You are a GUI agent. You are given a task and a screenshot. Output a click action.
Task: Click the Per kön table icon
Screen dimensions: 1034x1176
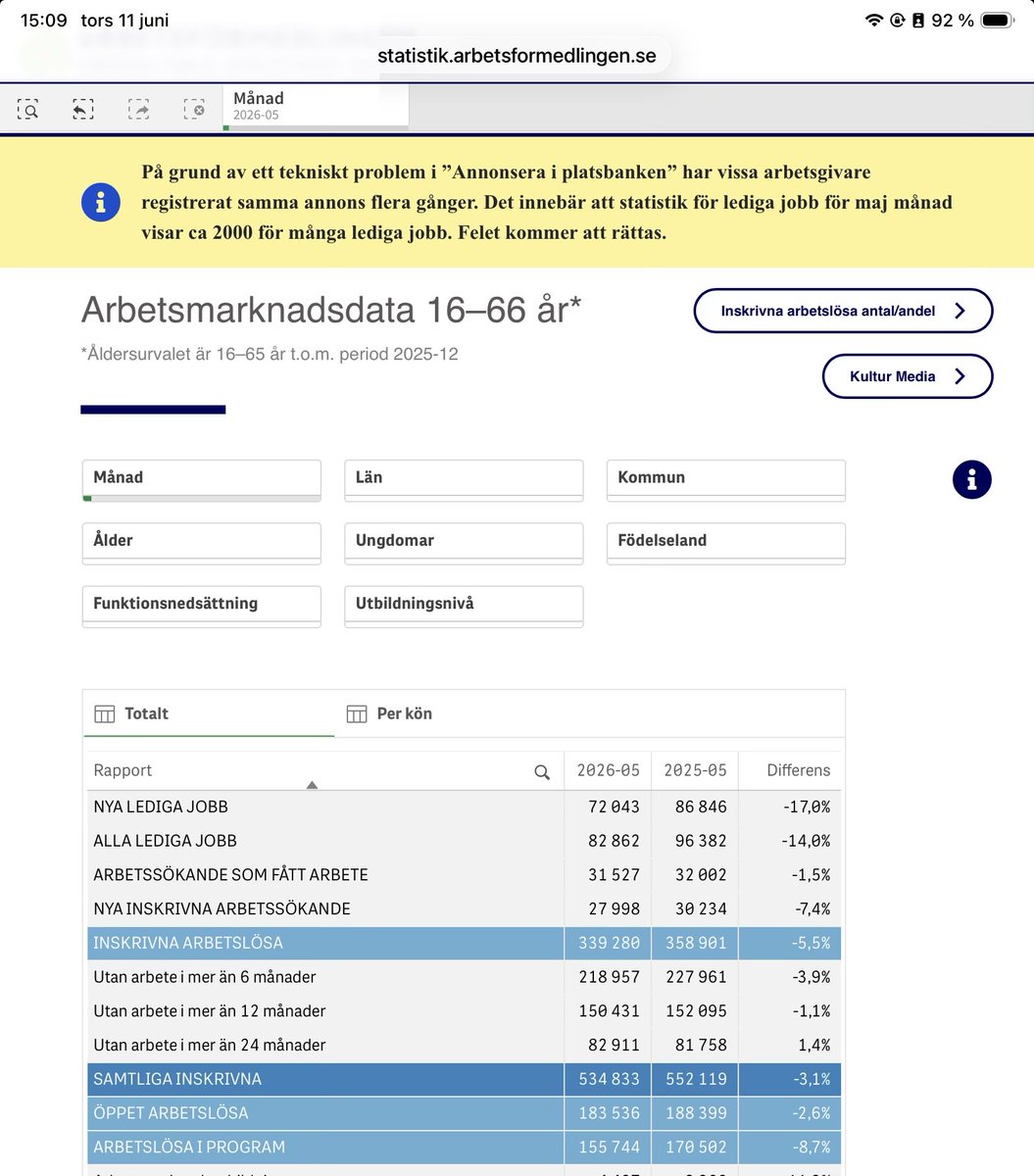pos(357,713)
